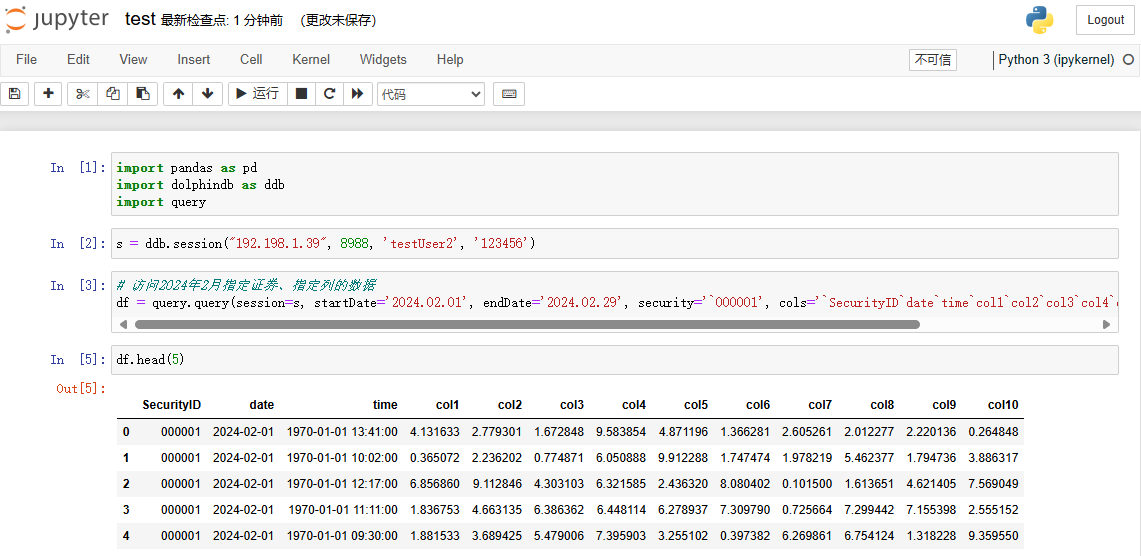This screenshot has width=1141, height=556.
Task: Insert a cell below with plus icon
Action: click(x=48, y=94)
